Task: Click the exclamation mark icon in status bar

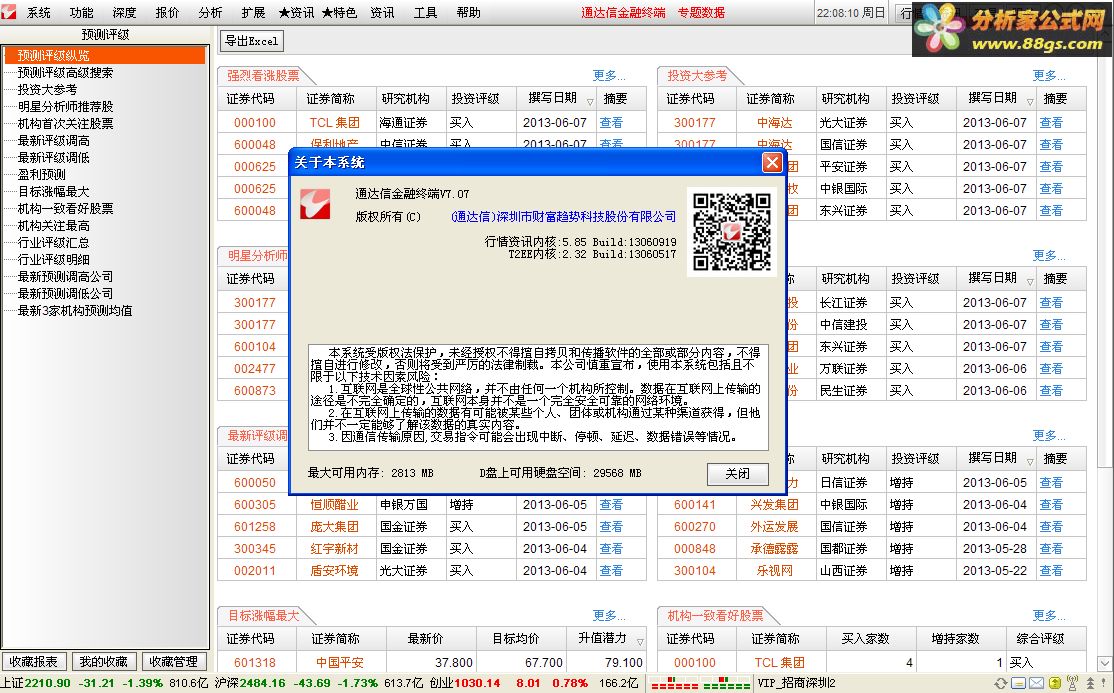Action: [1103, 683]
